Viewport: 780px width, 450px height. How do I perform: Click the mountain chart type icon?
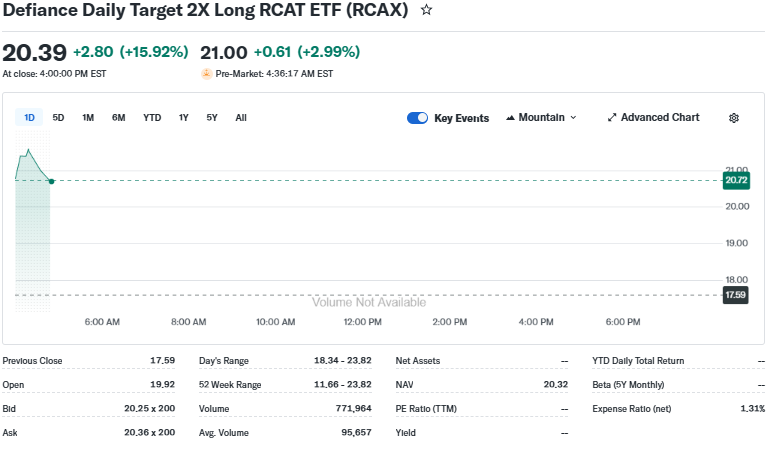tap(510, 118)
